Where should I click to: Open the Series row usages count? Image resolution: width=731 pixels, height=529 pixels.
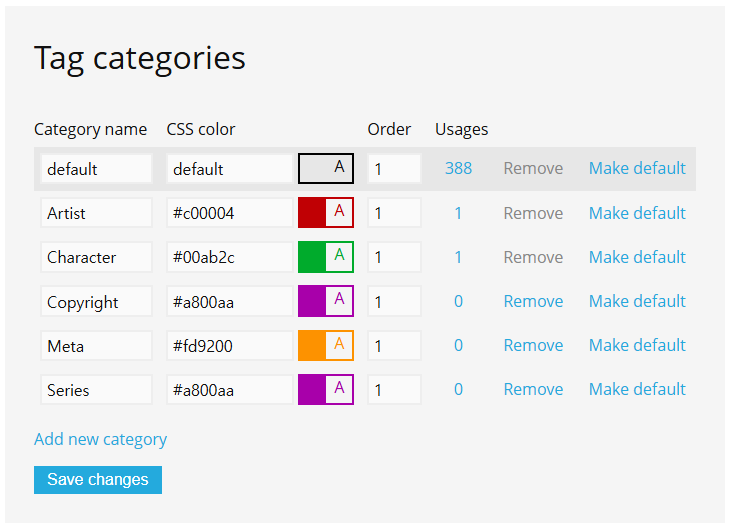coord(458,389)
